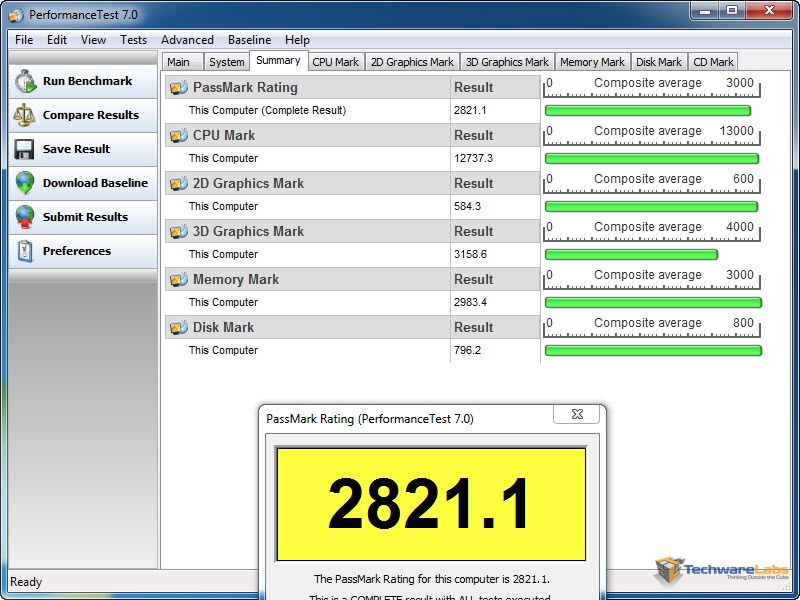
Task: Click the PassMark Rating row icon
Action: tap(179, 88)
